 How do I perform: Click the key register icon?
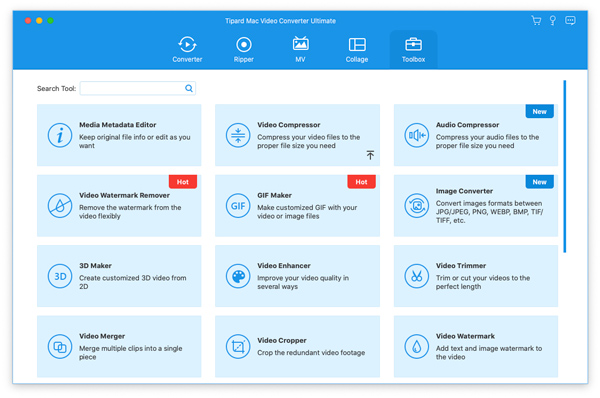pos(553,20)
